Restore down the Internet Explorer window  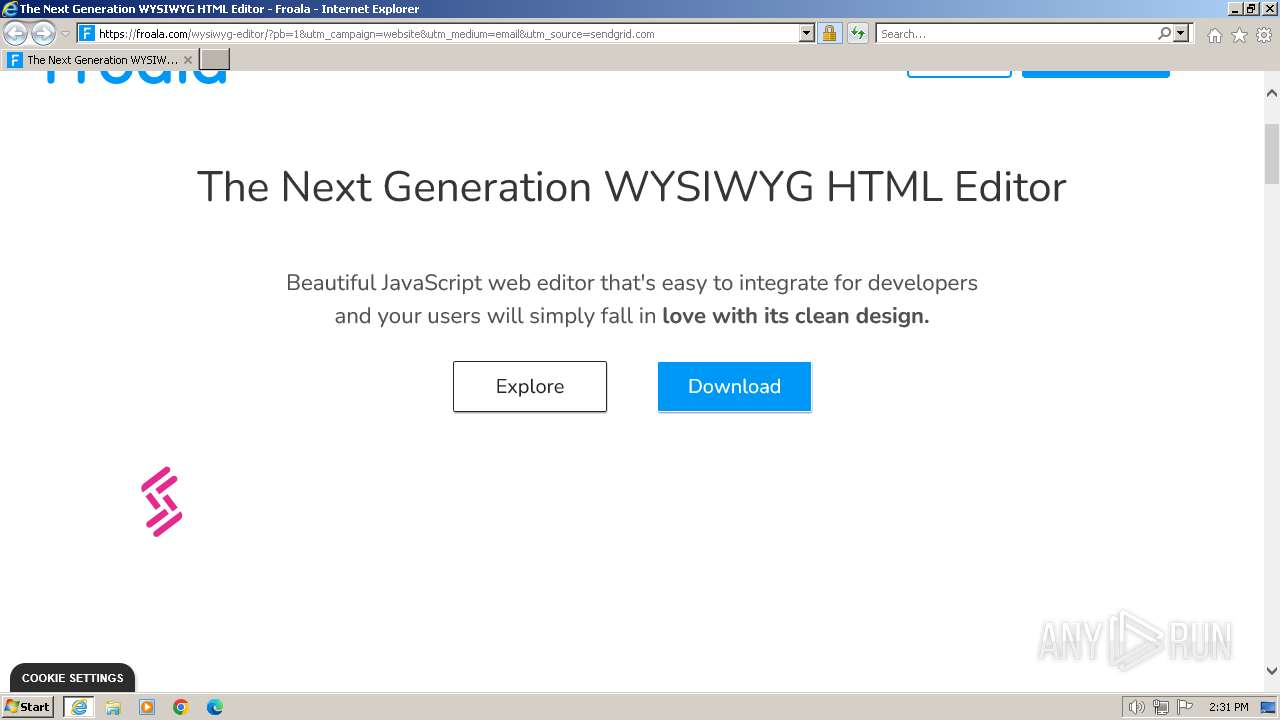(x=1252, y=8)
